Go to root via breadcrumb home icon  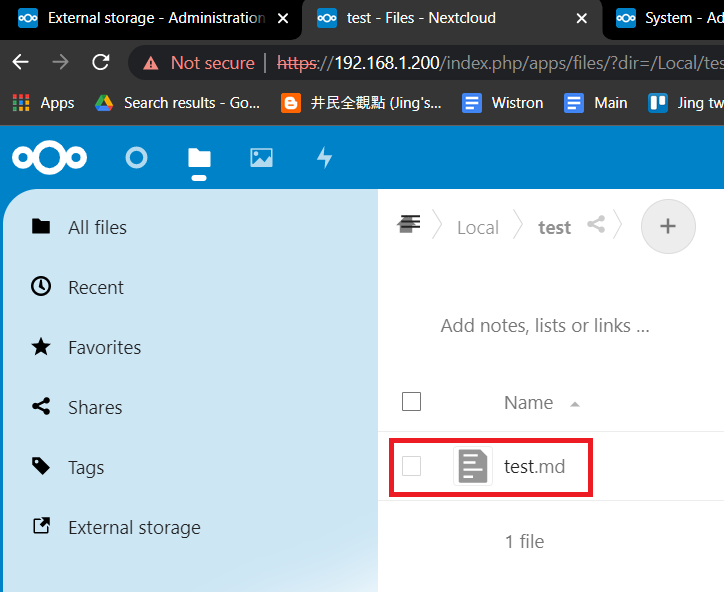(409, 224)
